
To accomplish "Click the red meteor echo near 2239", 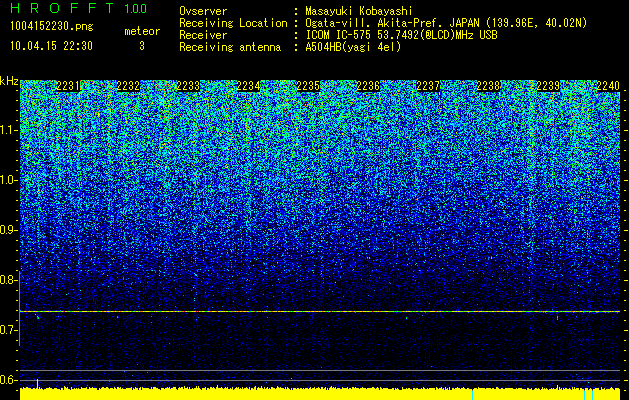I will point(557,318).
